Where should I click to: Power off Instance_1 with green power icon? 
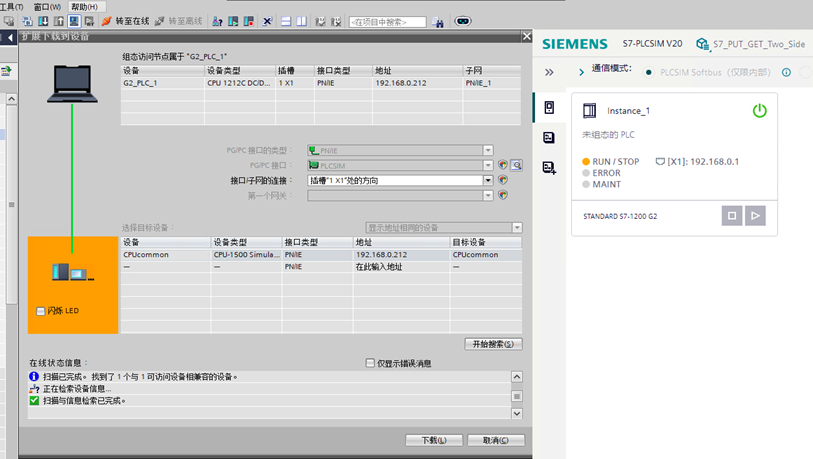click(759, 111)
